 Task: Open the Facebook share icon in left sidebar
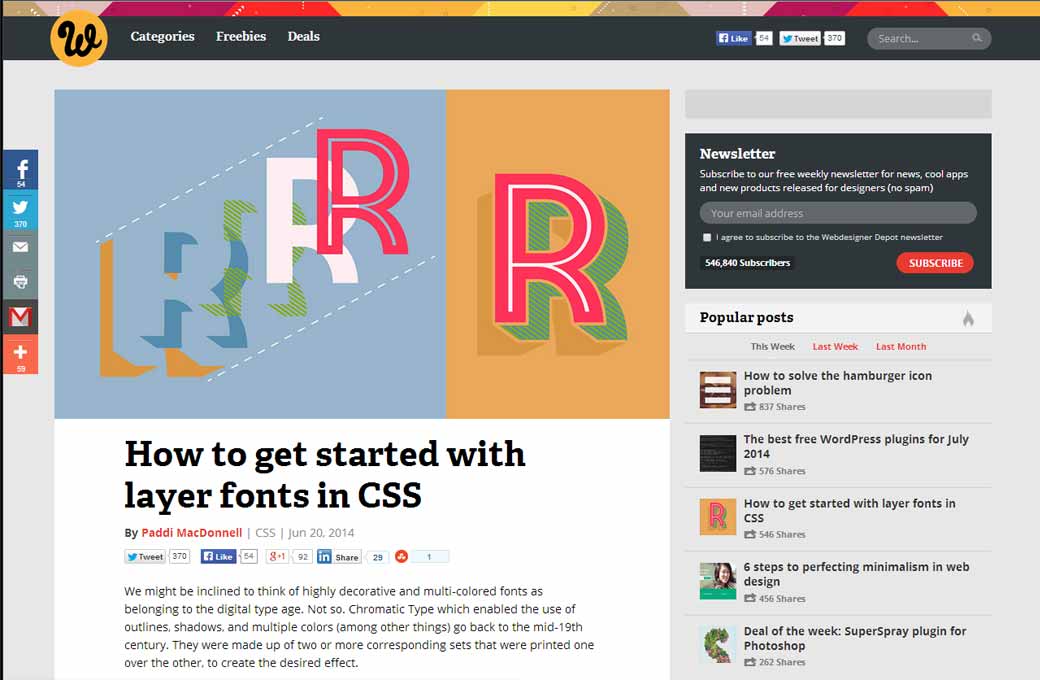pyautogui.click(x=20, y=169)
